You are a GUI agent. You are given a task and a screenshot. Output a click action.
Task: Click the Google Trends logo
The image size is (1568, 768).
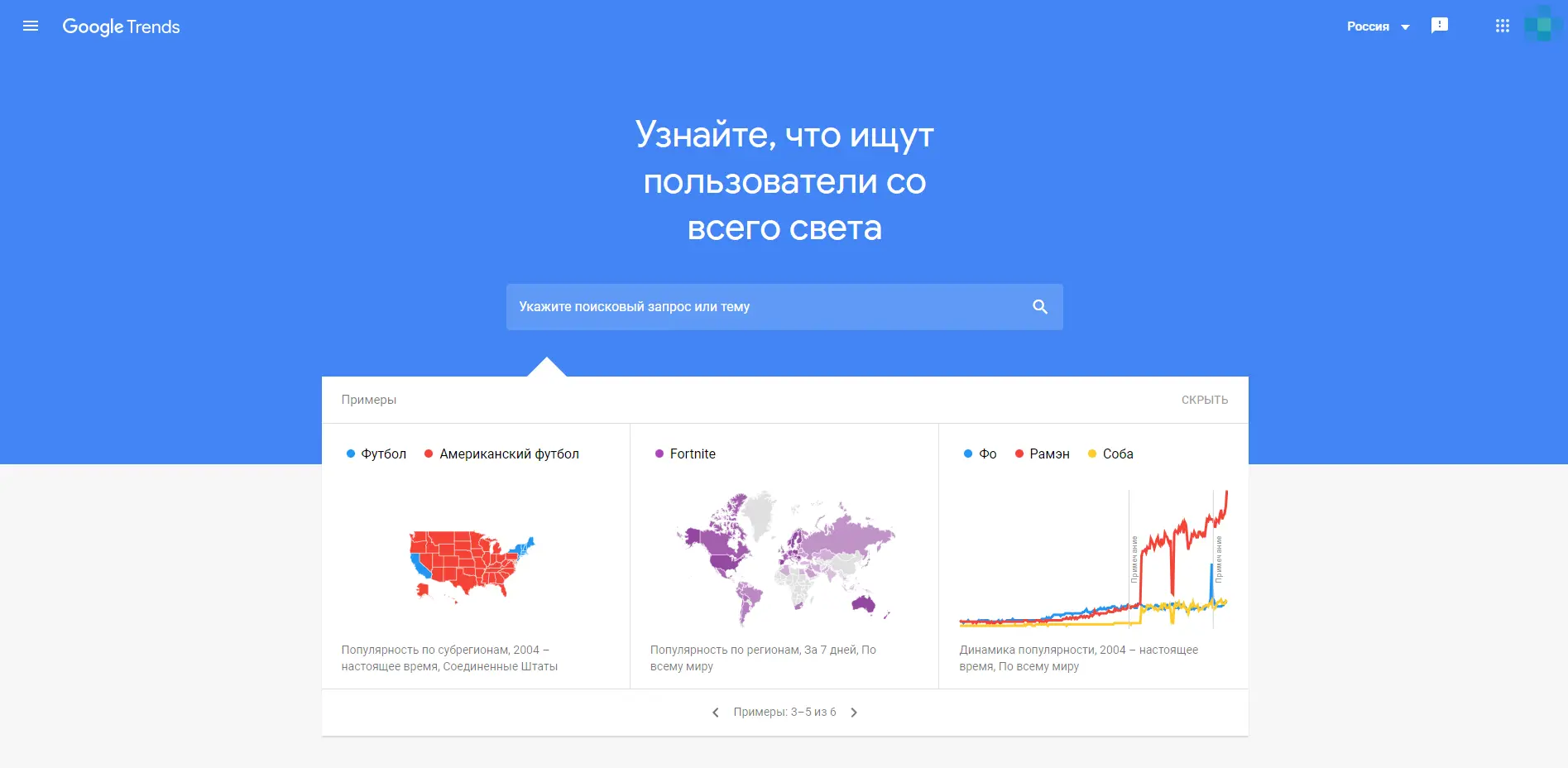pyautogui.click(x=121, y=26)
